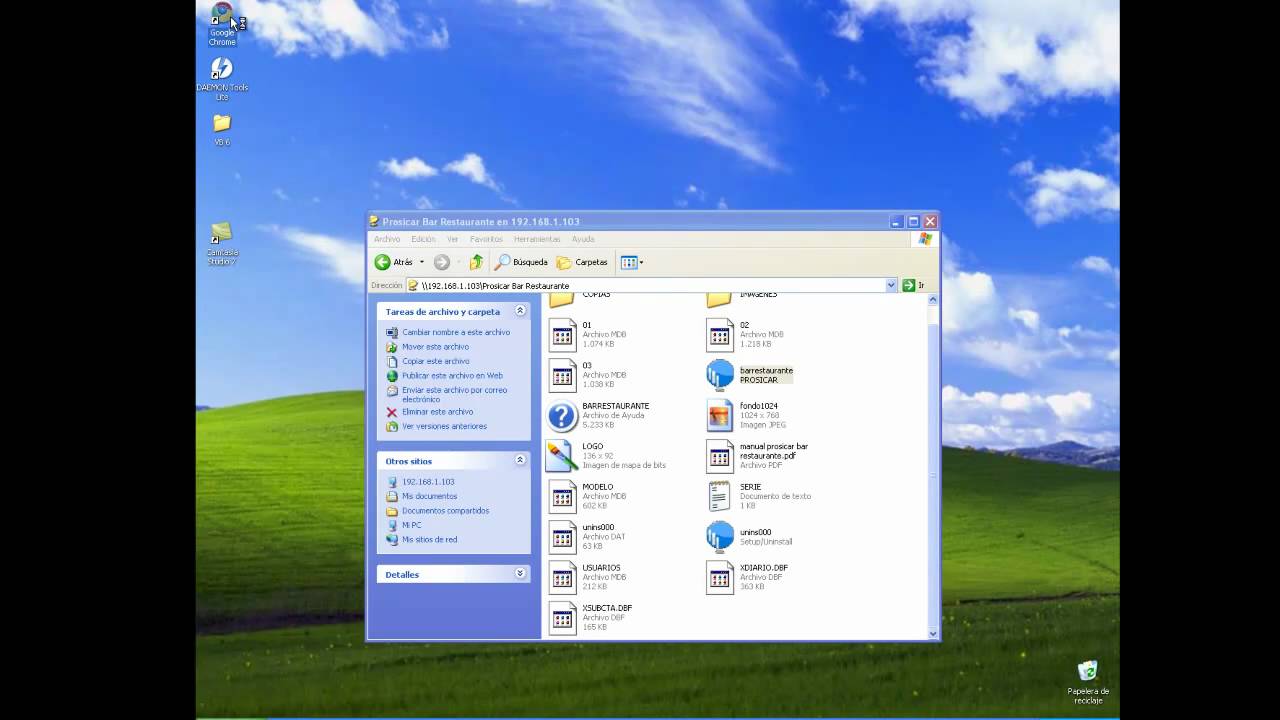This screenshot has width=1280, height=720.
Task: Click Cambiar nombre a este archivo
Action: 456,332
